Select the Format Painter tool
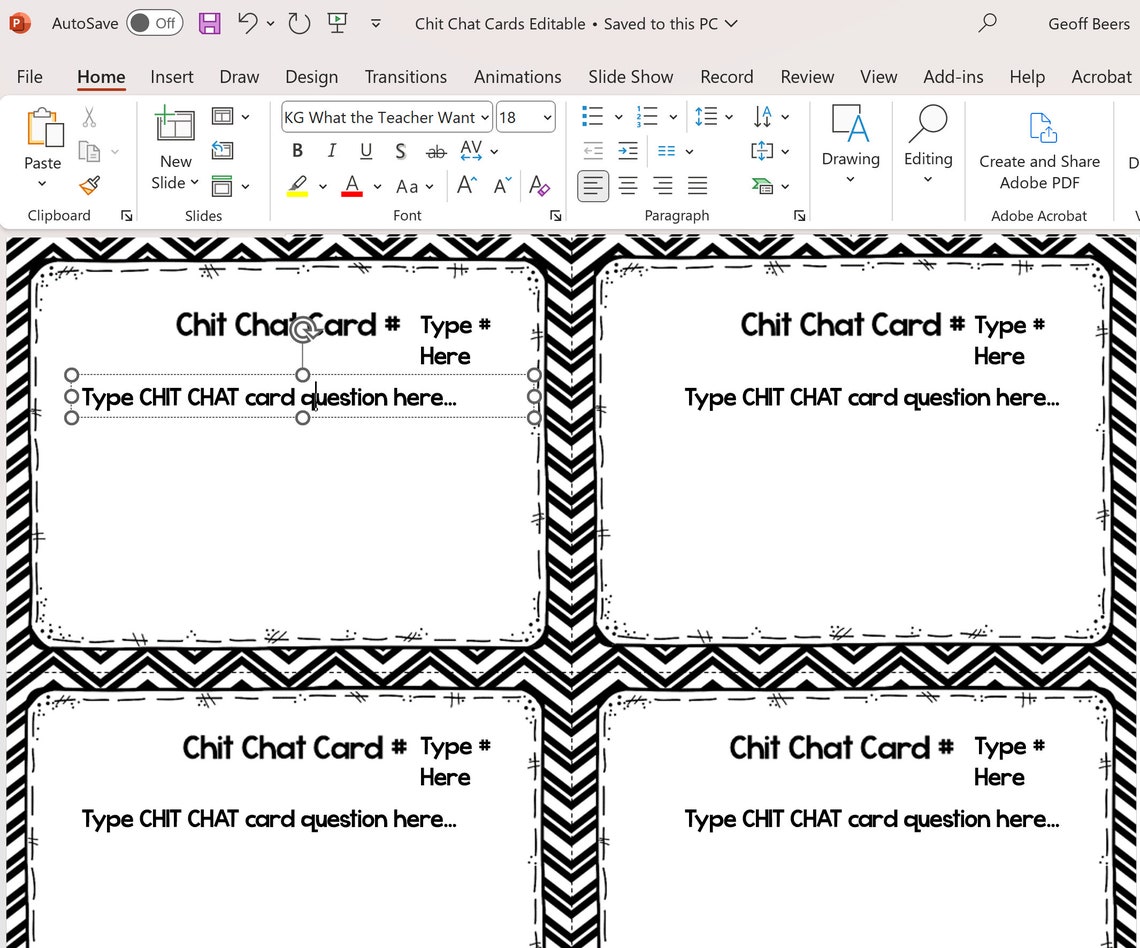This screenshot has height=948, width=1140. 88,186
